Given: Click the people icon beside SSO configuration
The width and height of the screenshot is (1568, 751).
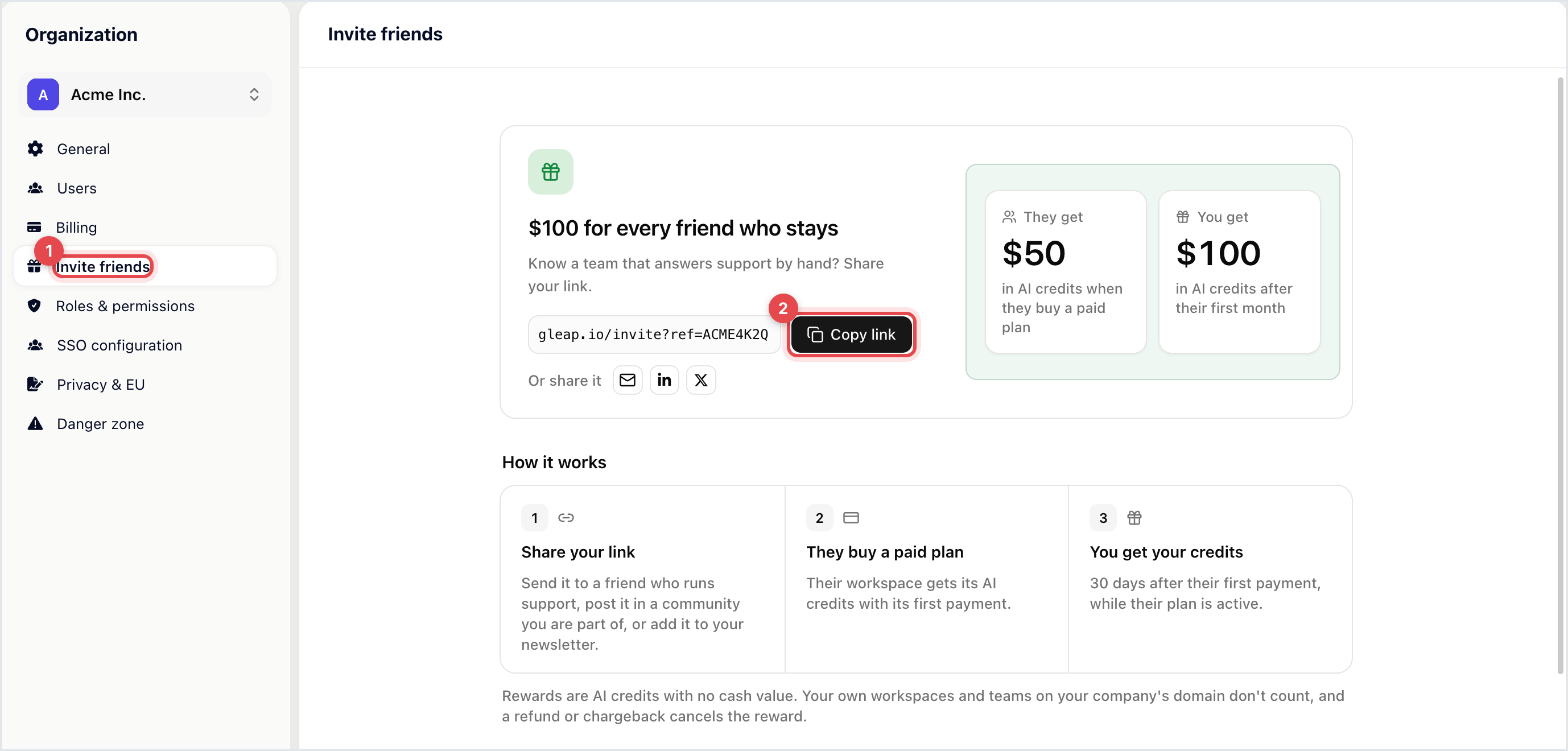Looking at the screenshot, I should pos(36,345).
